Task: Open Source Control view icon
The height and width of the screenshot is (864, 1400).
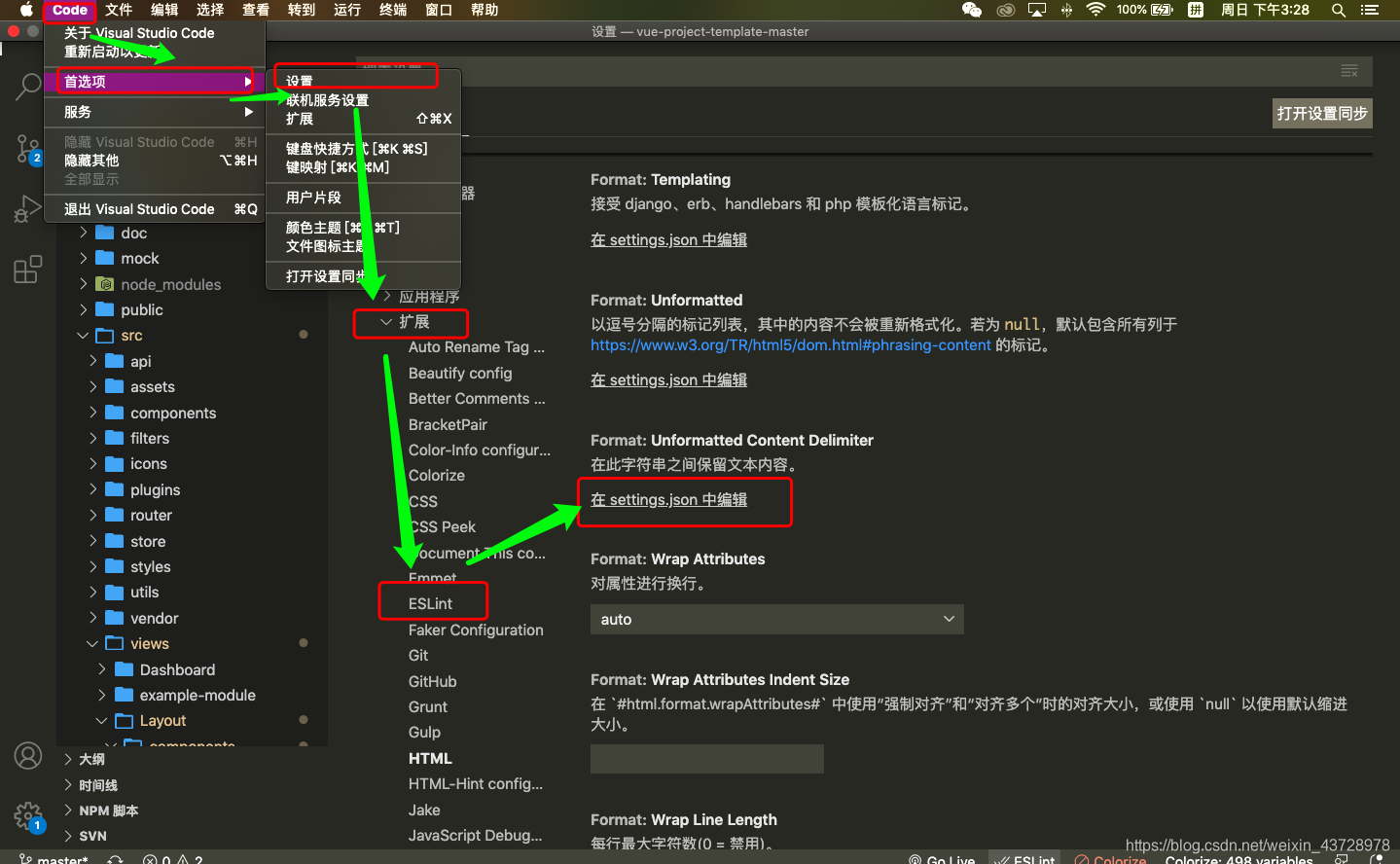Action: point(28,149)
